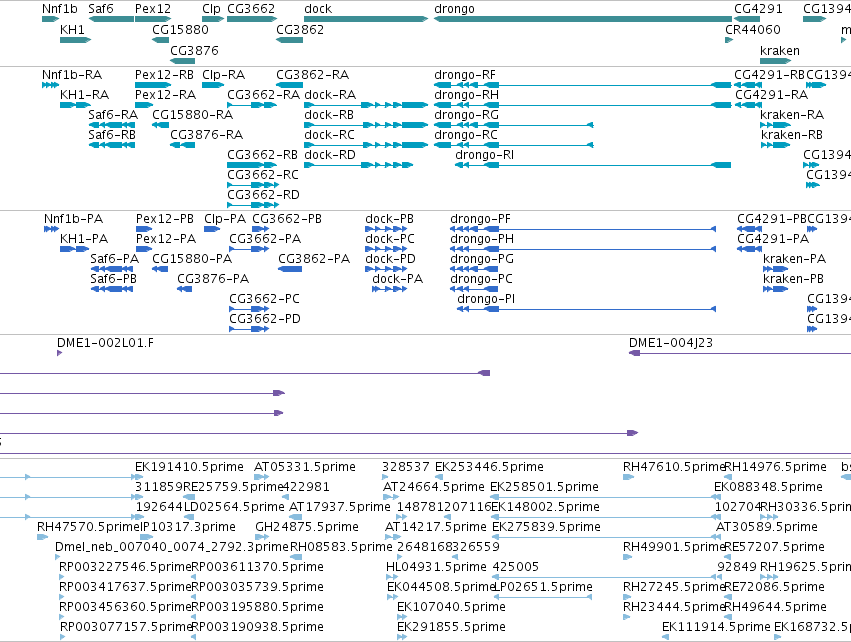Click the Saf6-PB protein feature
This screenshot has width=851, height=642.
[112, 289]
